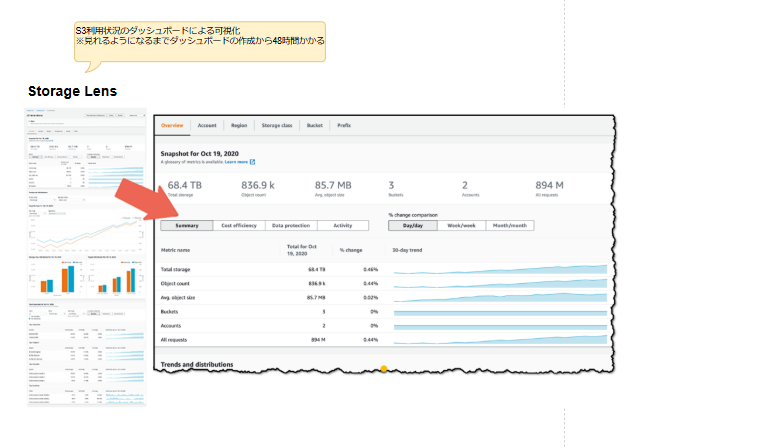Click the 894 M all requests figure
This screenshot has height=448, width=763.
(x=549, y=185)
